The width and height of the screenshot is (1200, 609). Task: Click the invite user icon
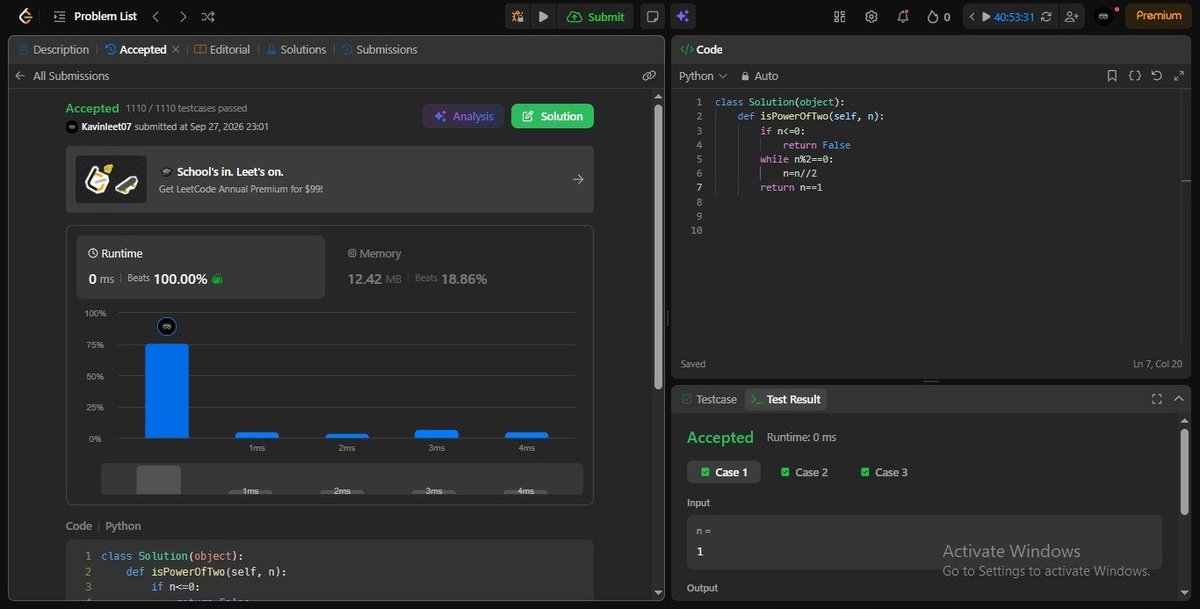click(x=1072, y=16)
